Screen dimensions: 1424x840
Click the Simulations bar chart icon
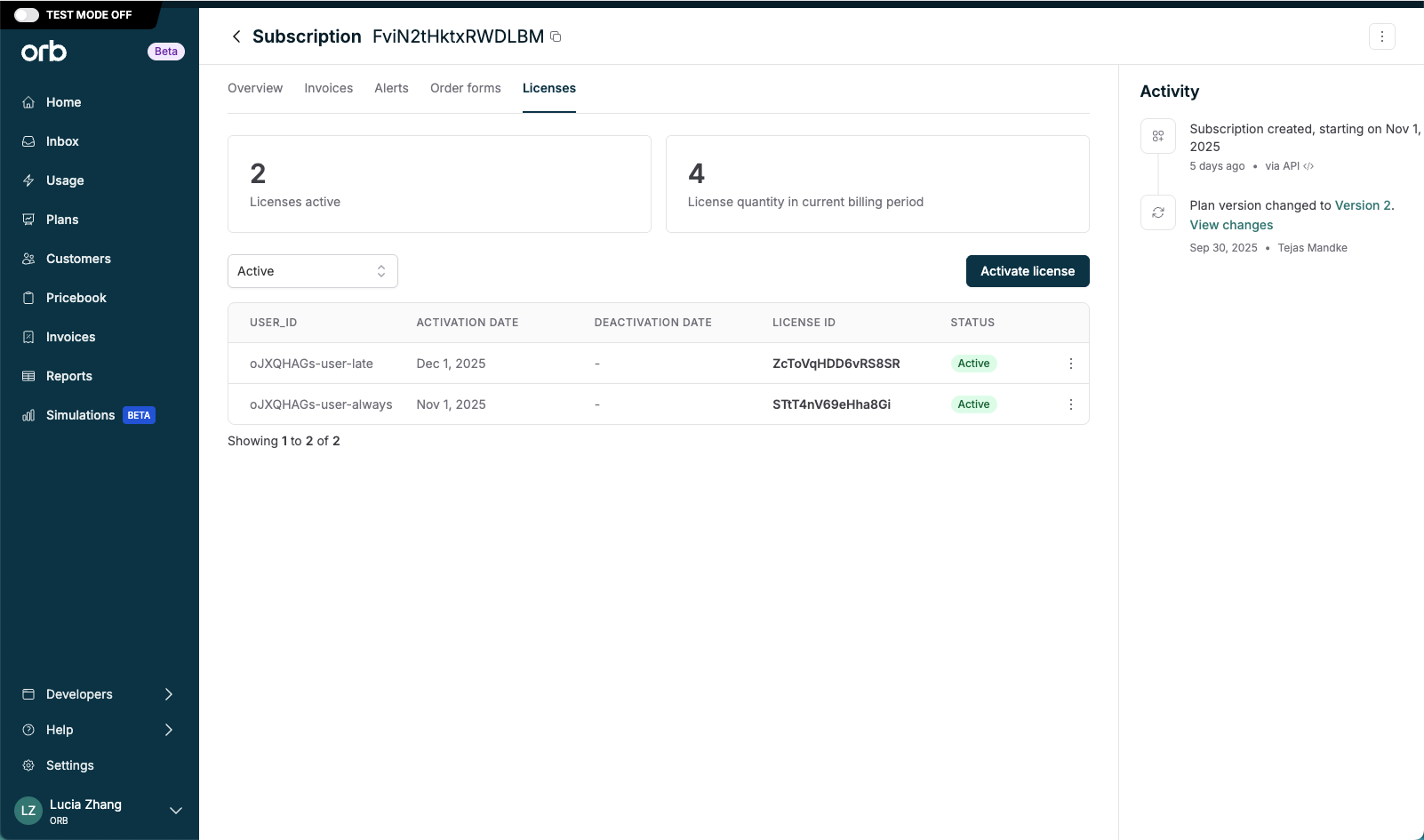point(28,415)
